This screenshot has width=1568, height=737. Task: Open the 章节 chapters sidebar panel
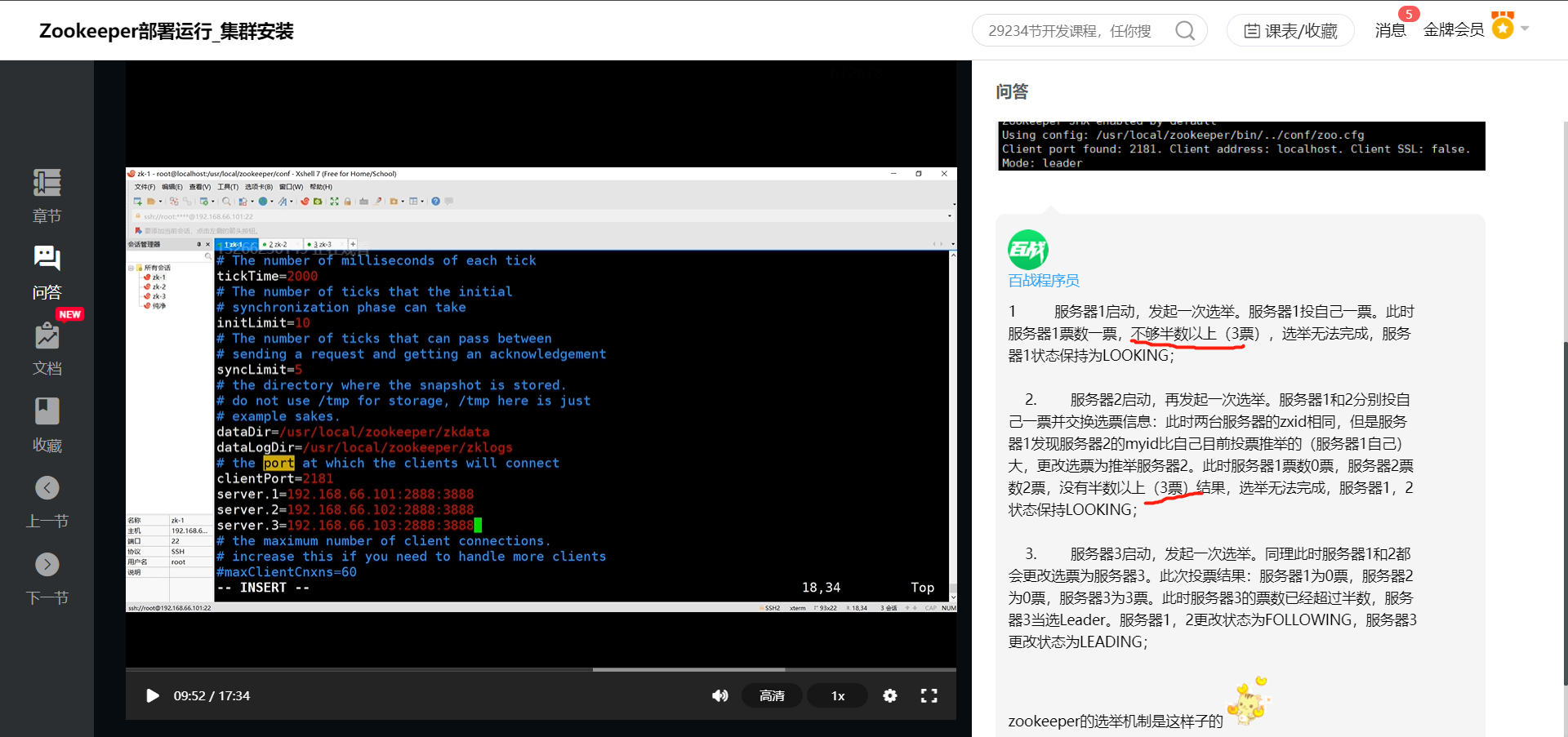[x=47, y=196]
